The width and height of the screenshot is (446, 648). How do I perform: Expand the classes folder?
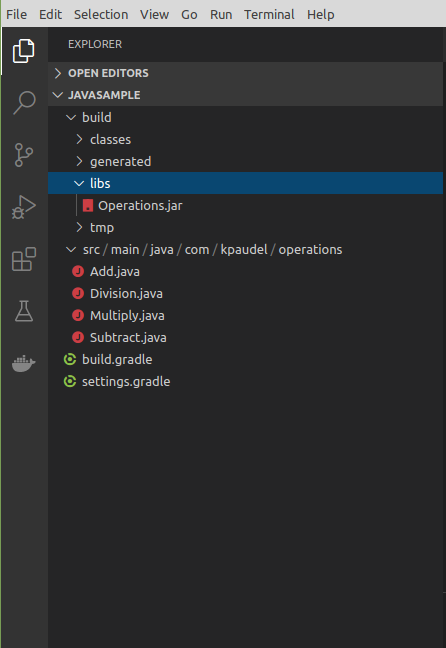pos(246,139)
